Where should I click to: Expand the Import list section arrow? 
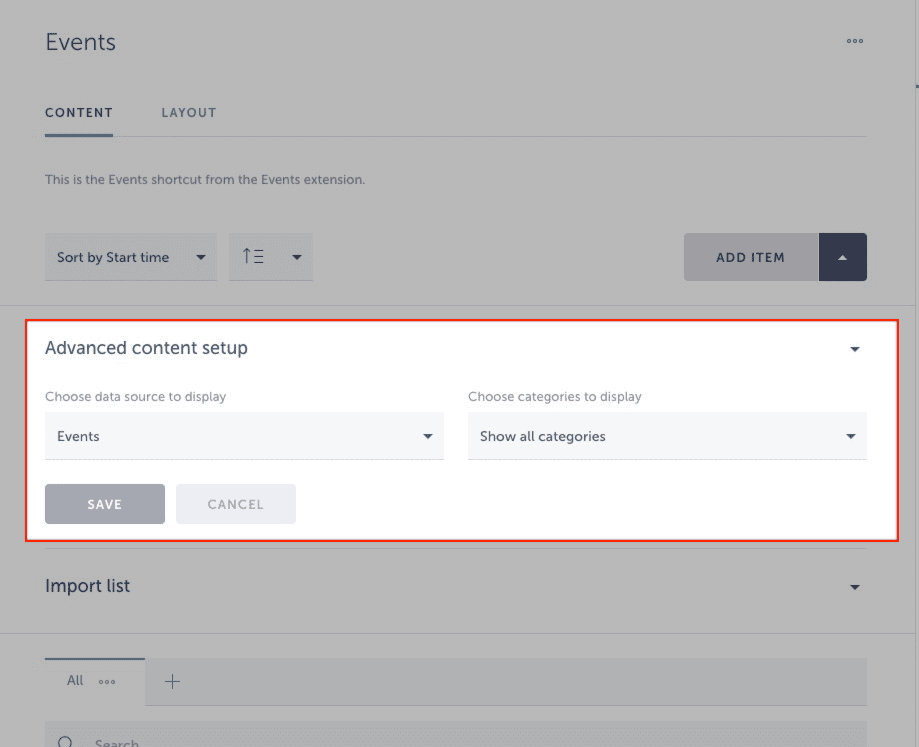coord(854,587)
